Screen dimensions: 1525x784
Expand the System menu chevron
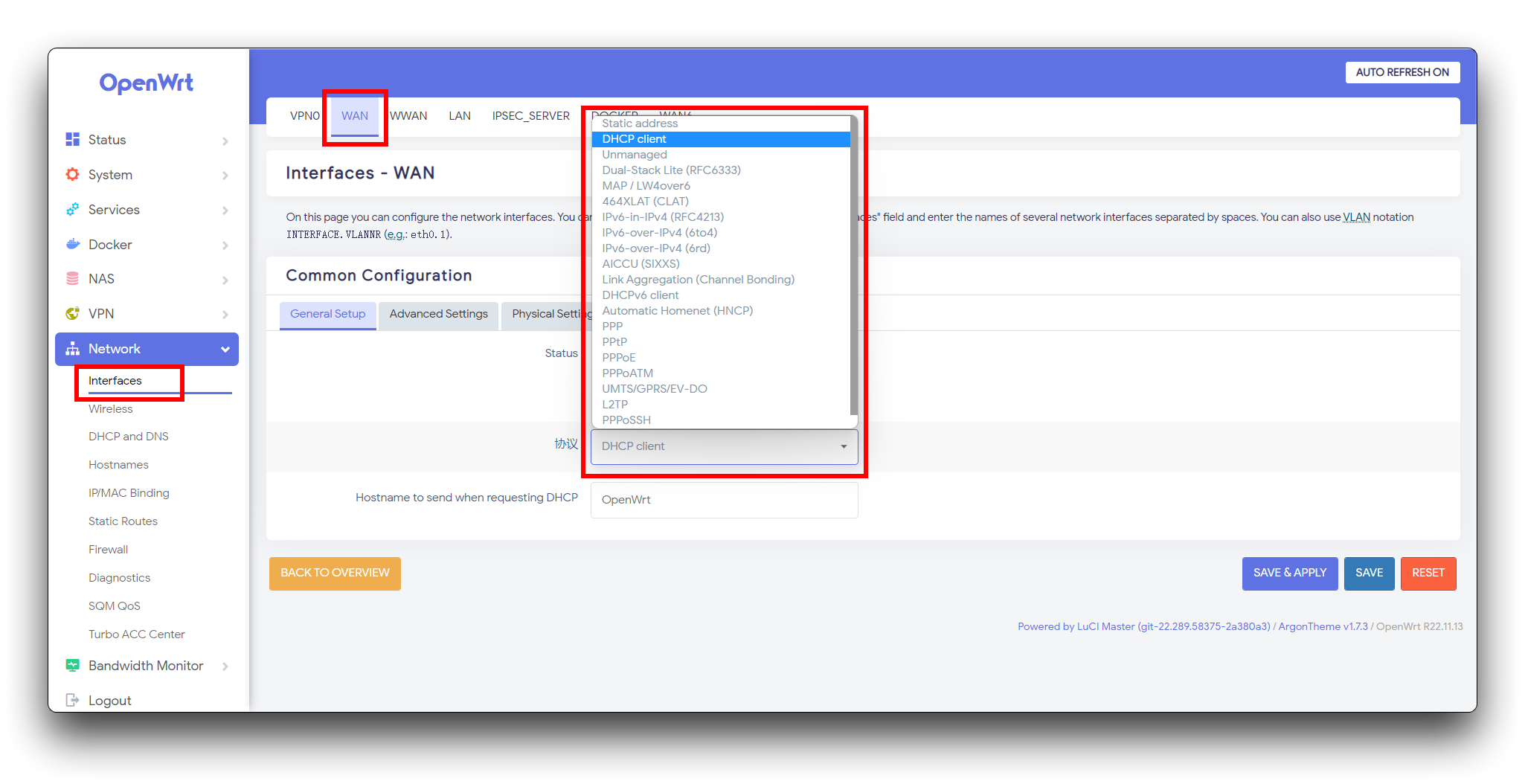(225, 176)
